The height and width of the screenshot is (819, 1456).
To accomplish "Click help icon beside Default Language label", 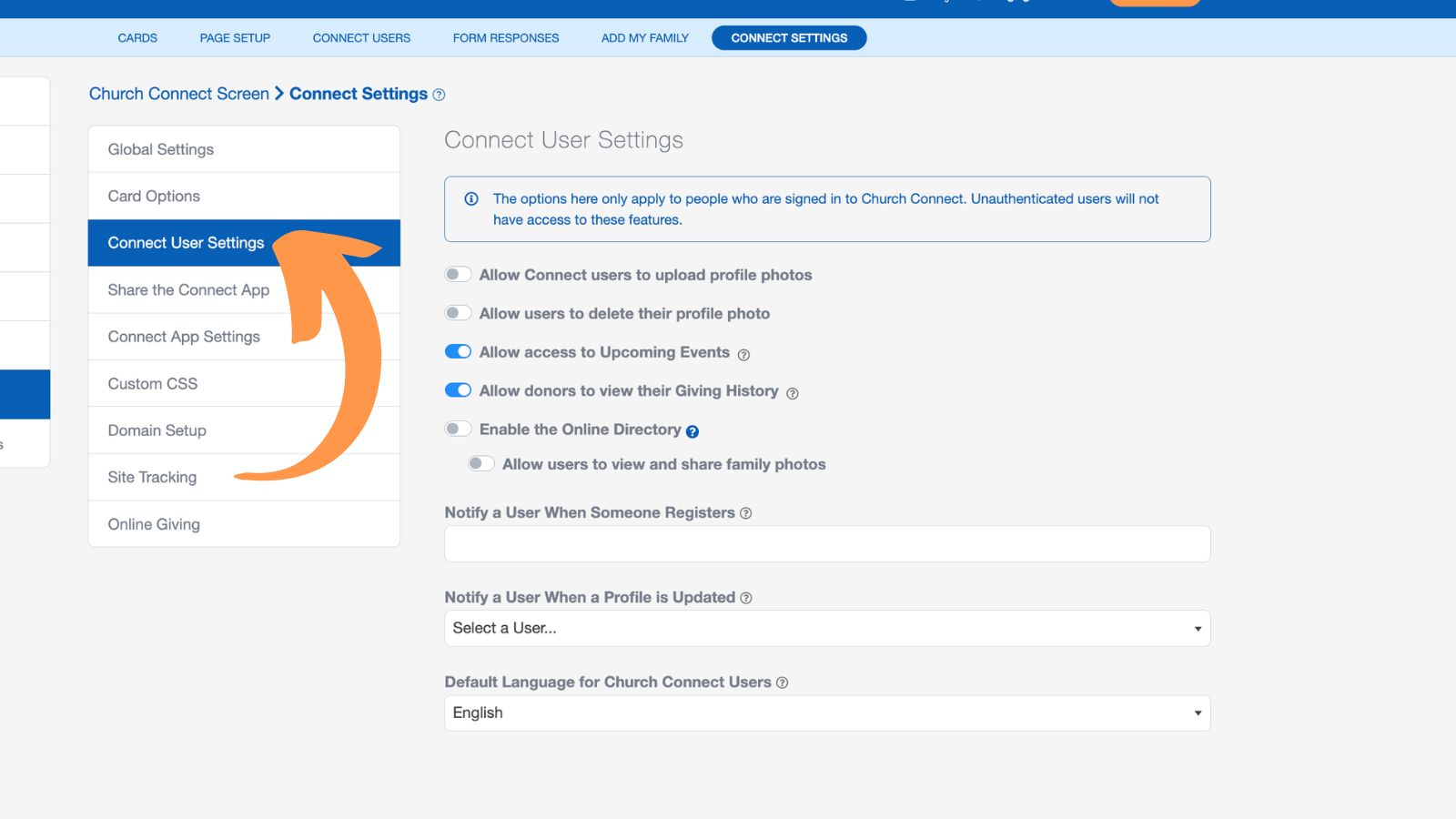I will pos(782,682).
